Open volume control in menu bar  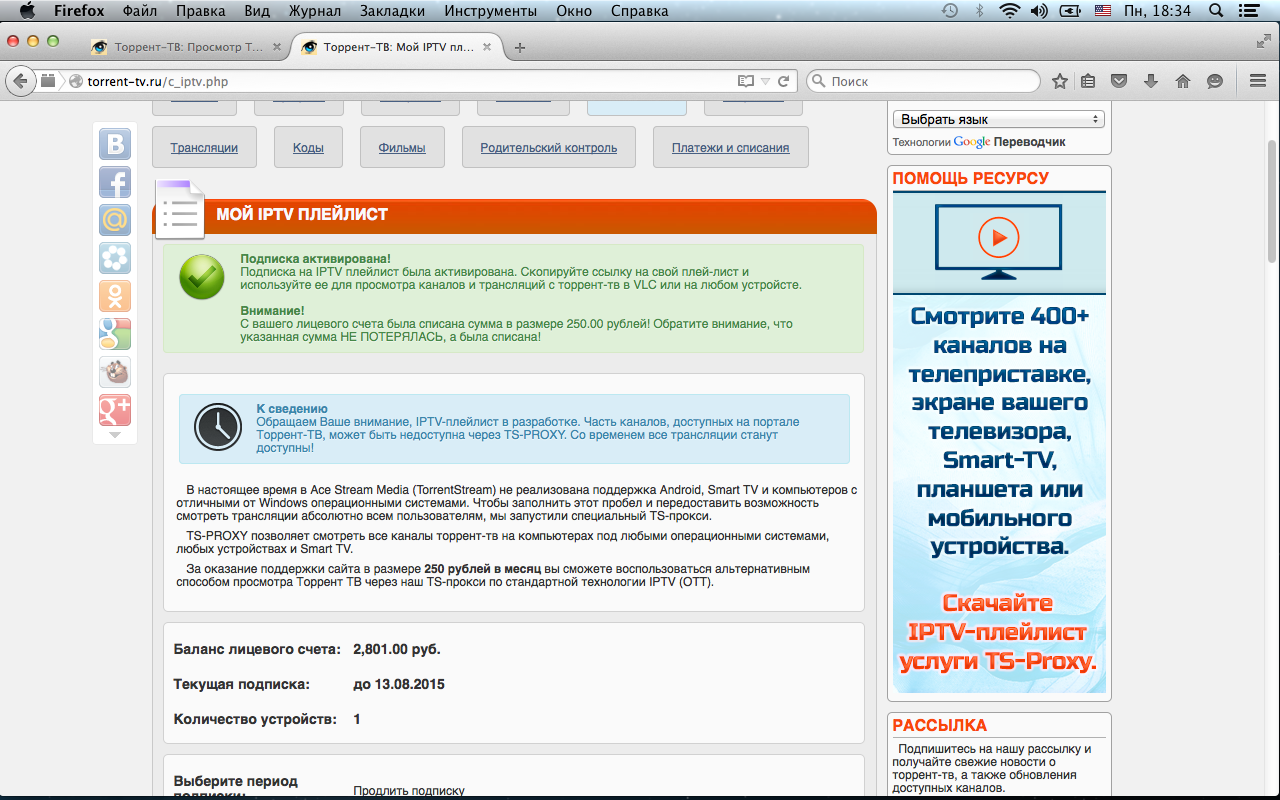pyautogui.click(x=1038, y=11)
